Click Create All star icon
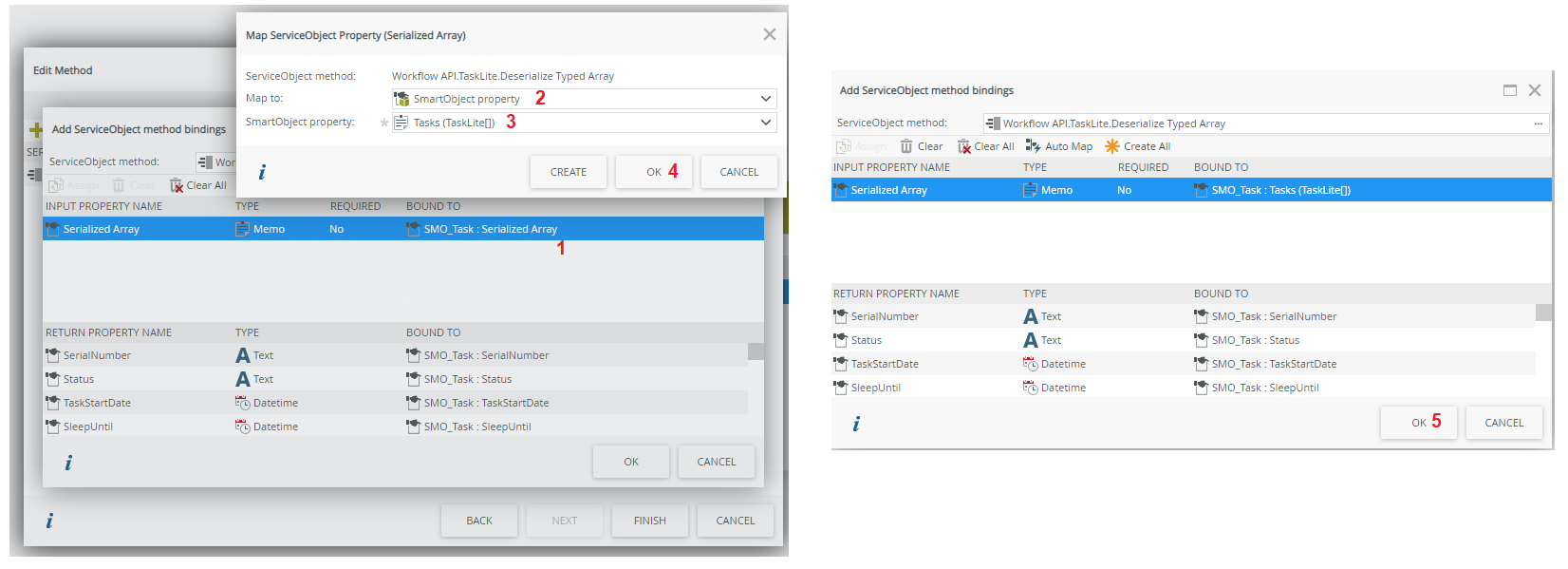1568x569 pixels. [x=1112, y=146]
